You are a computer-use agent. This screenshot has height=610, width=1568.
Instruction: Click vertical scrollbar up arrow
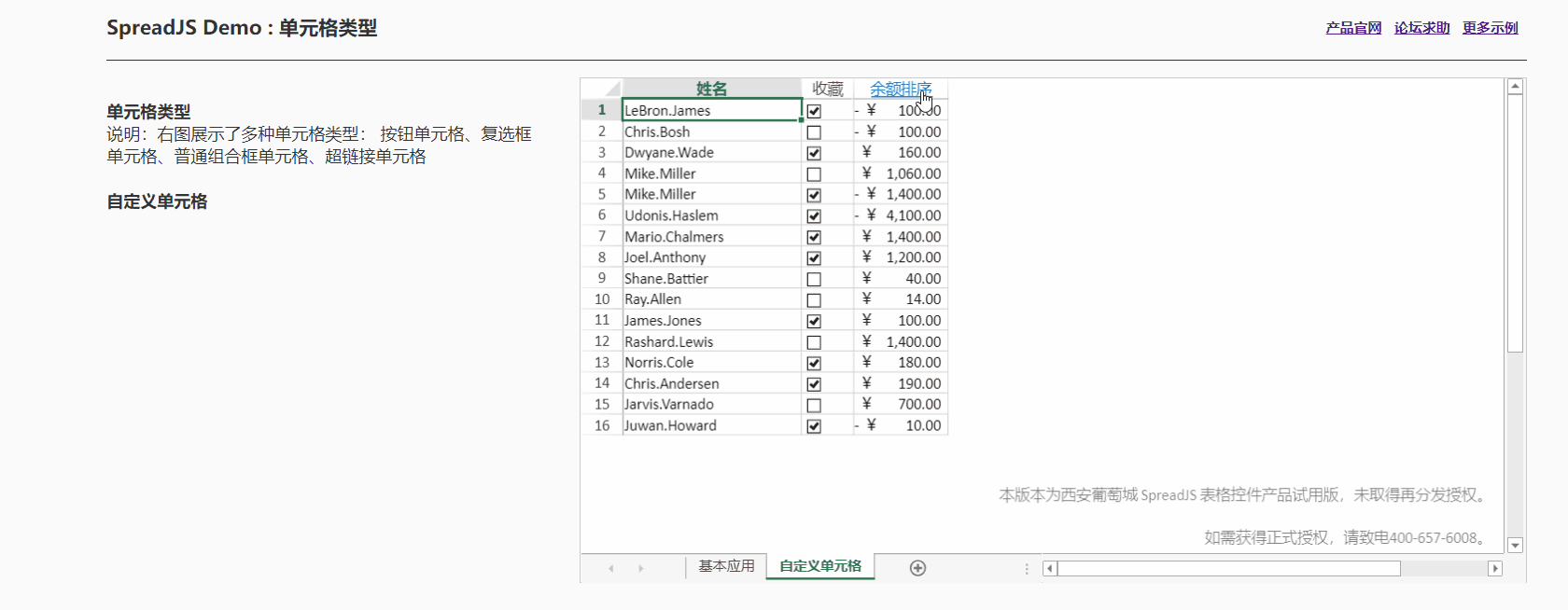pos(1515,87)
